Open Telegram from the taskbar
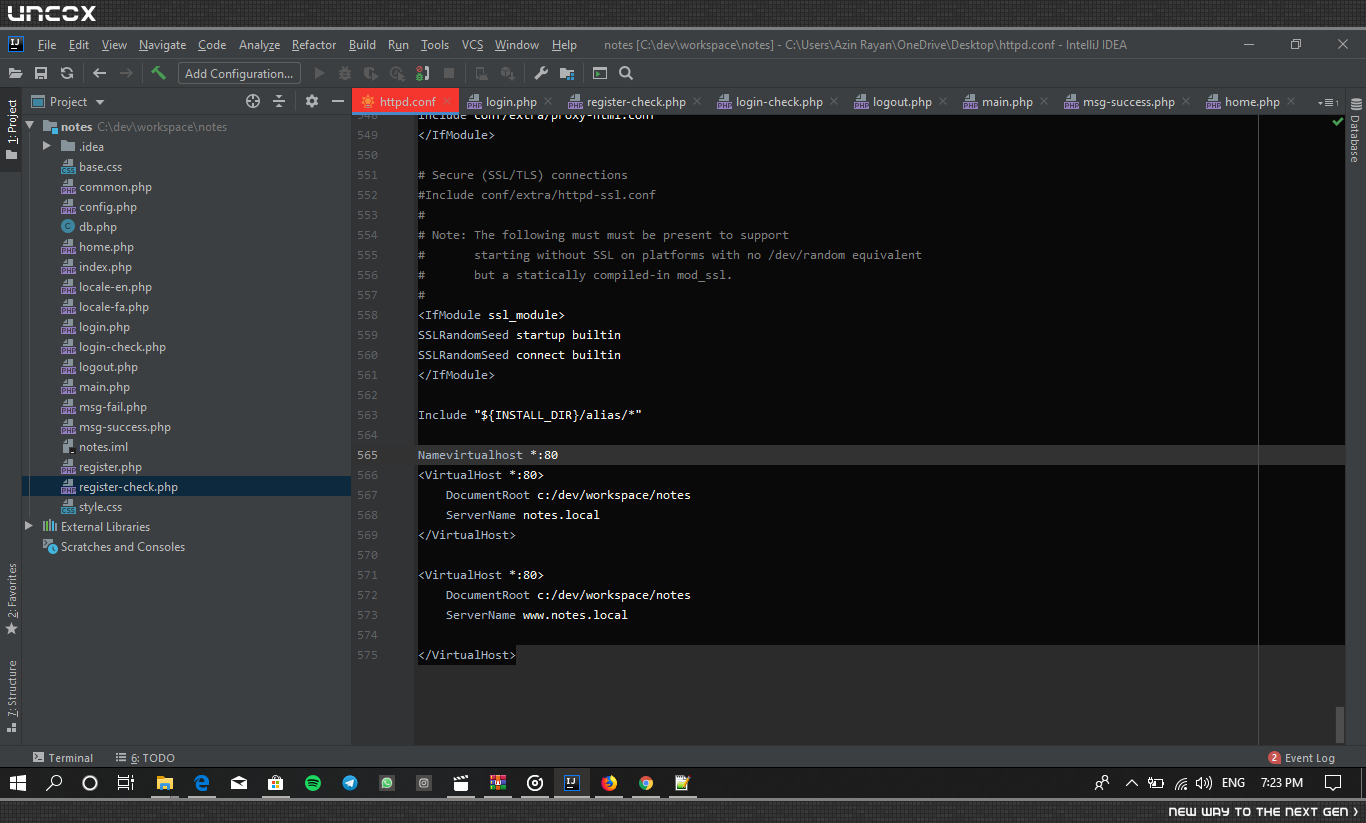The height and width of the screenshot is (823, 1366). (x=350, y=783)
